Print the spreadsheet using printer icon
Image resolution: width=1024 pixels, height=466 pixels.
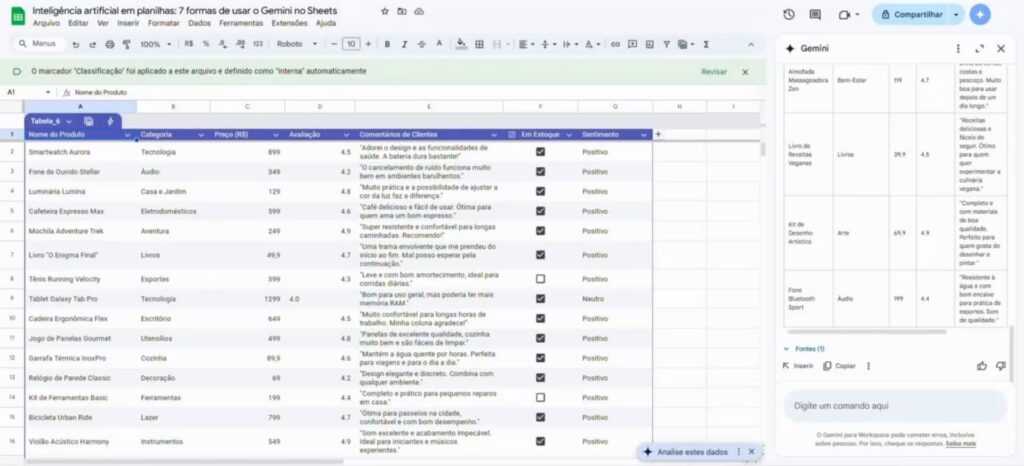pos(110,44)
